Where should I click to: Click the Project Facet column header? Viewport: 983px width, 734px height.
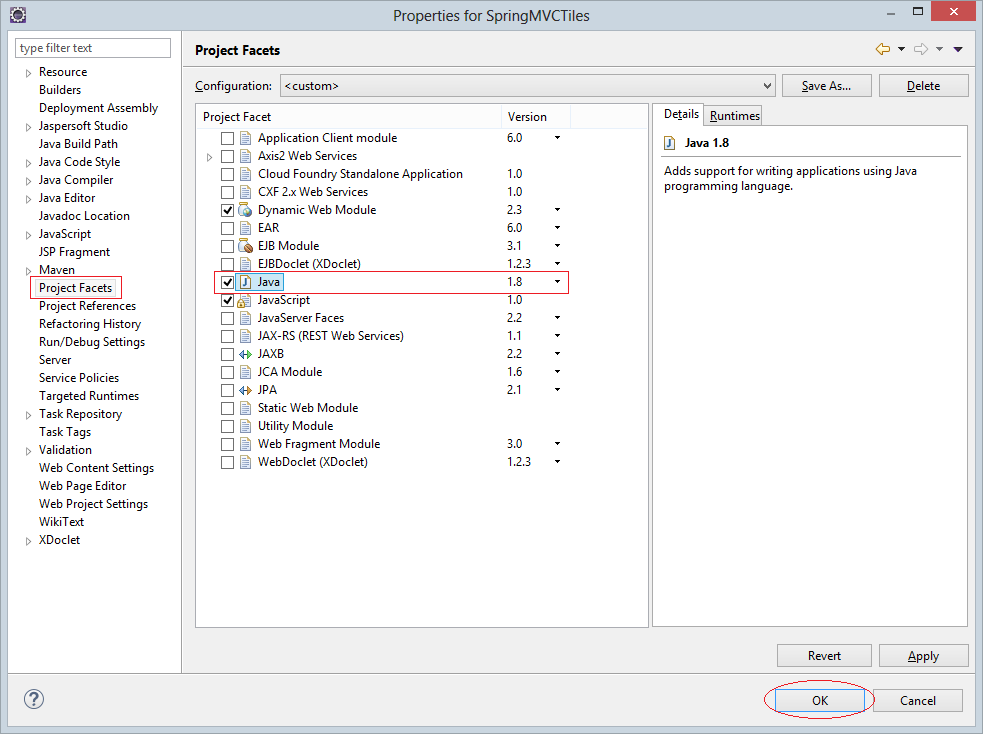(x=349, y=117)
